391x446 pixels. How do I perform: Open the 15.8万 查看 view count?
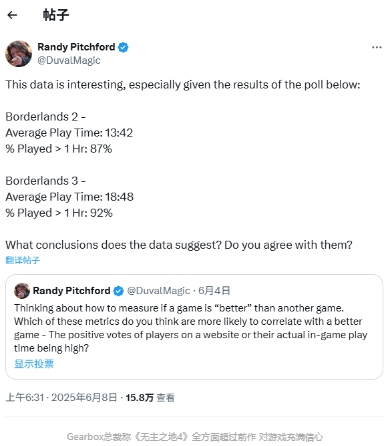click(150, 397)
